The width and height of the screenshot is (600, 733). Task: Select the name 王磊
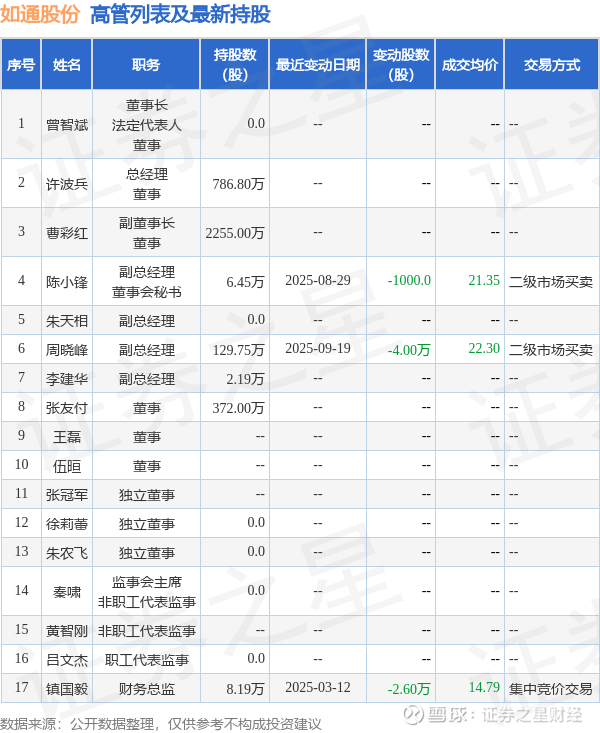67,437
